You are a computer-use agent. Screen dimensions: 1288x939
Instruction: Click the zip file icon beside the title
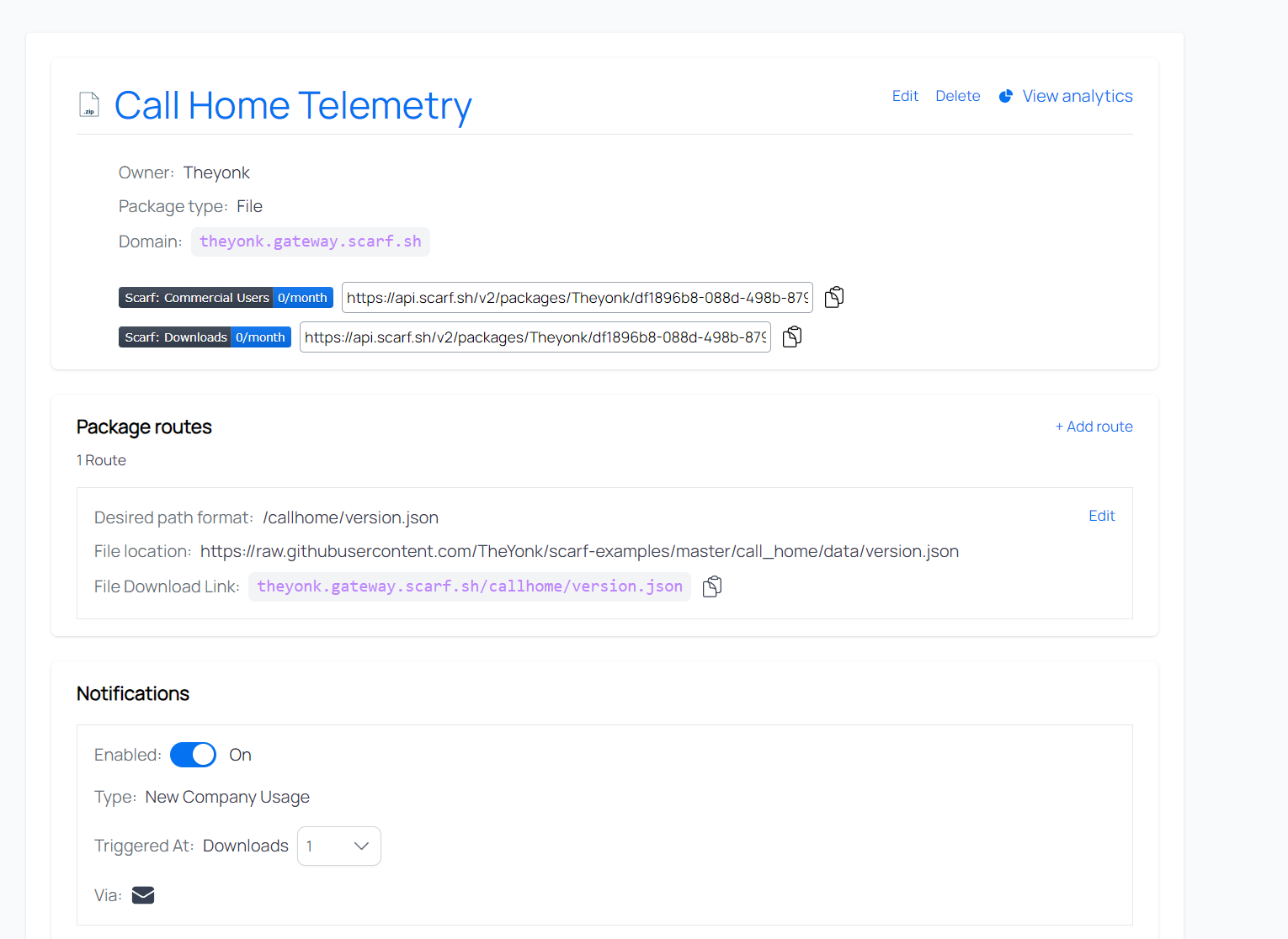point(89,104)
